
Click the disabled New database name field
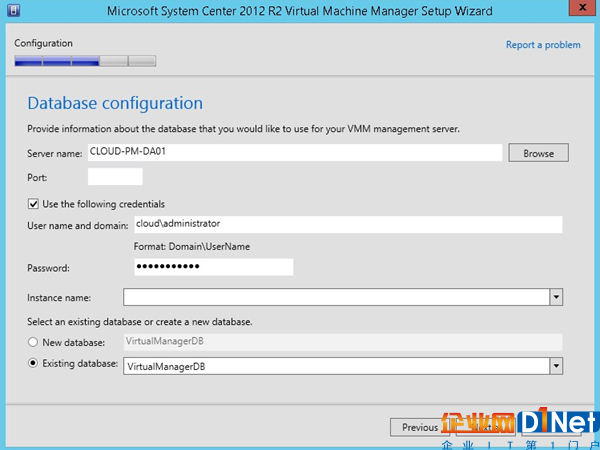(343, 342)
